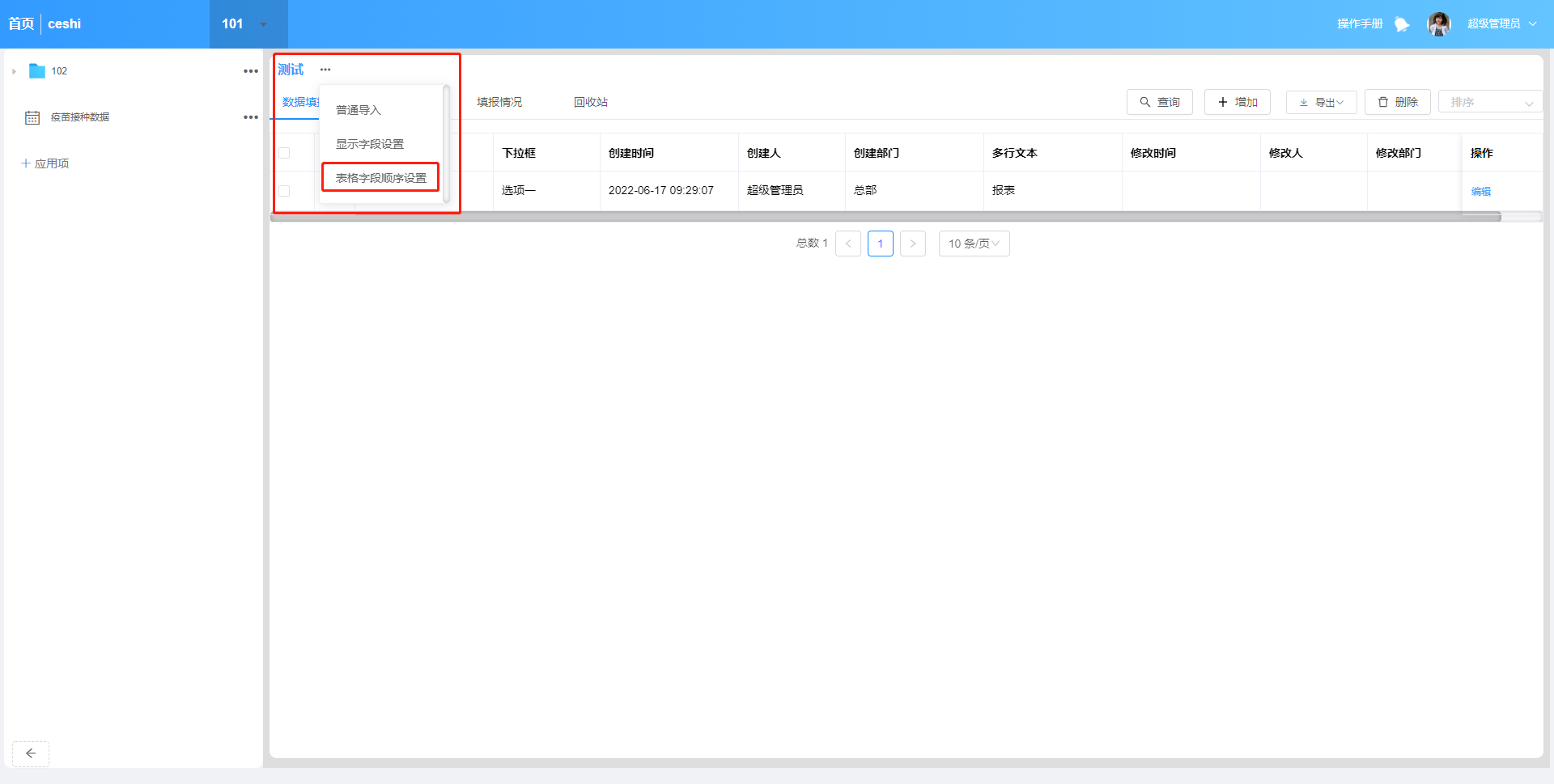Viewport: 1554px width, 784px height.
Task: Click the 疫苗接种数据 calendar form icon
Action: [x=32, y=117]
